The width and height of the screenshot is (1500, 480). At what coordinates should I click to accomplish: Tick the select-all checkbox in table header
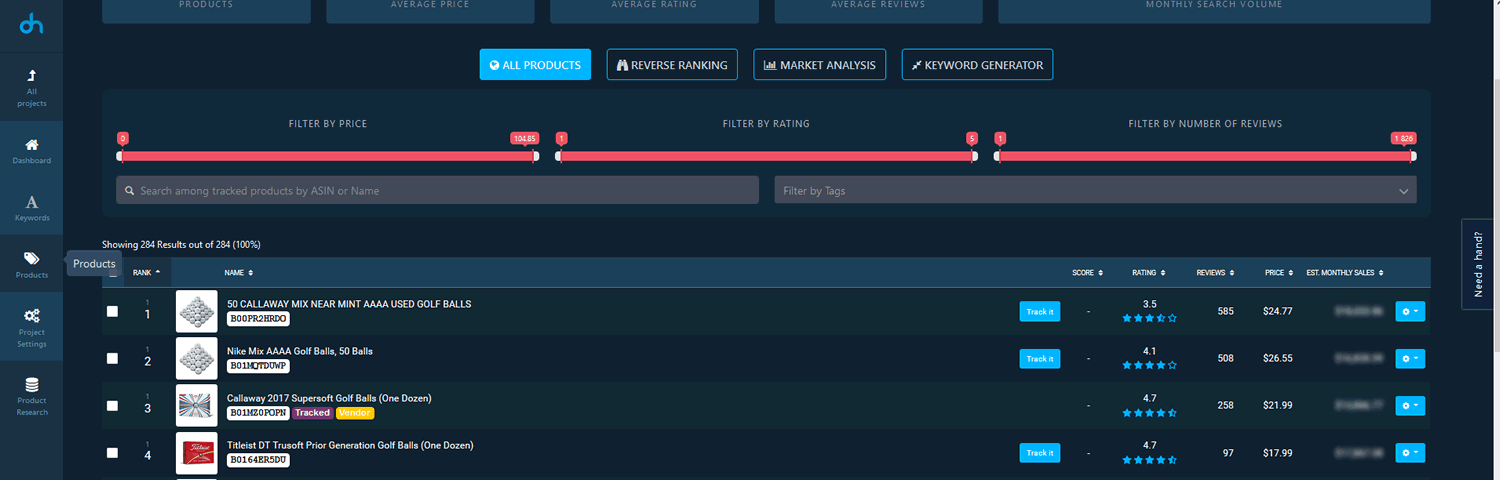pyautogui.click(x=112, y=273)
